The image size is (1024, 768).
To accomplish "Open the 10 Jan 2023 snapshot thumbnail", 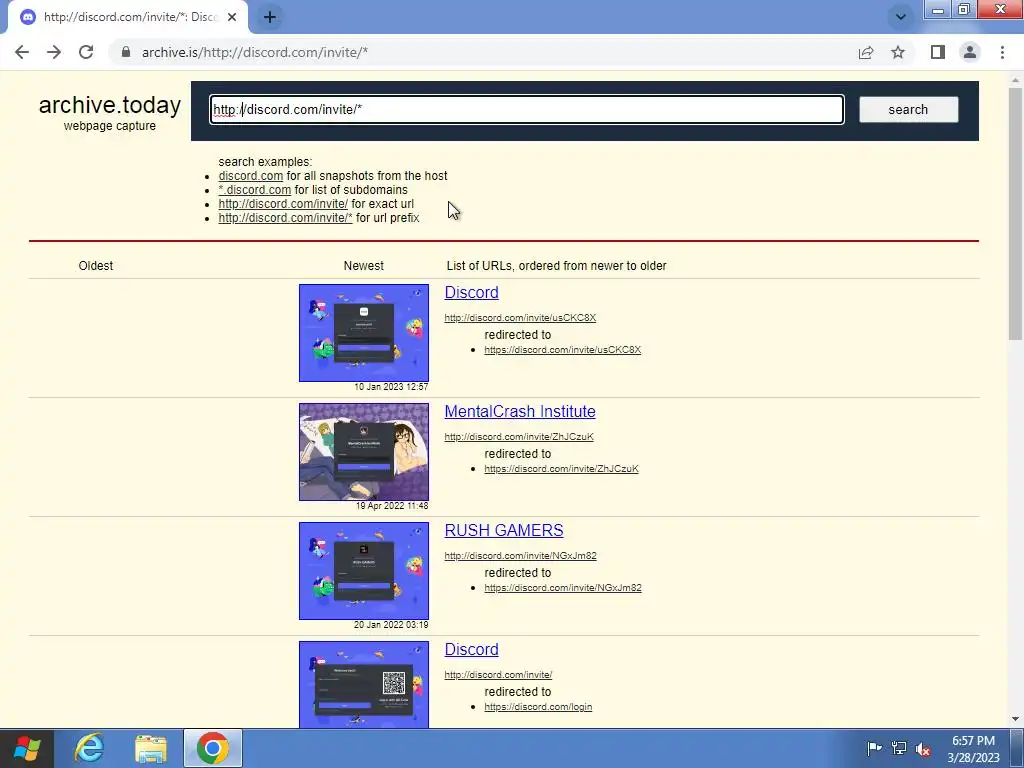I will coord(364,333).
